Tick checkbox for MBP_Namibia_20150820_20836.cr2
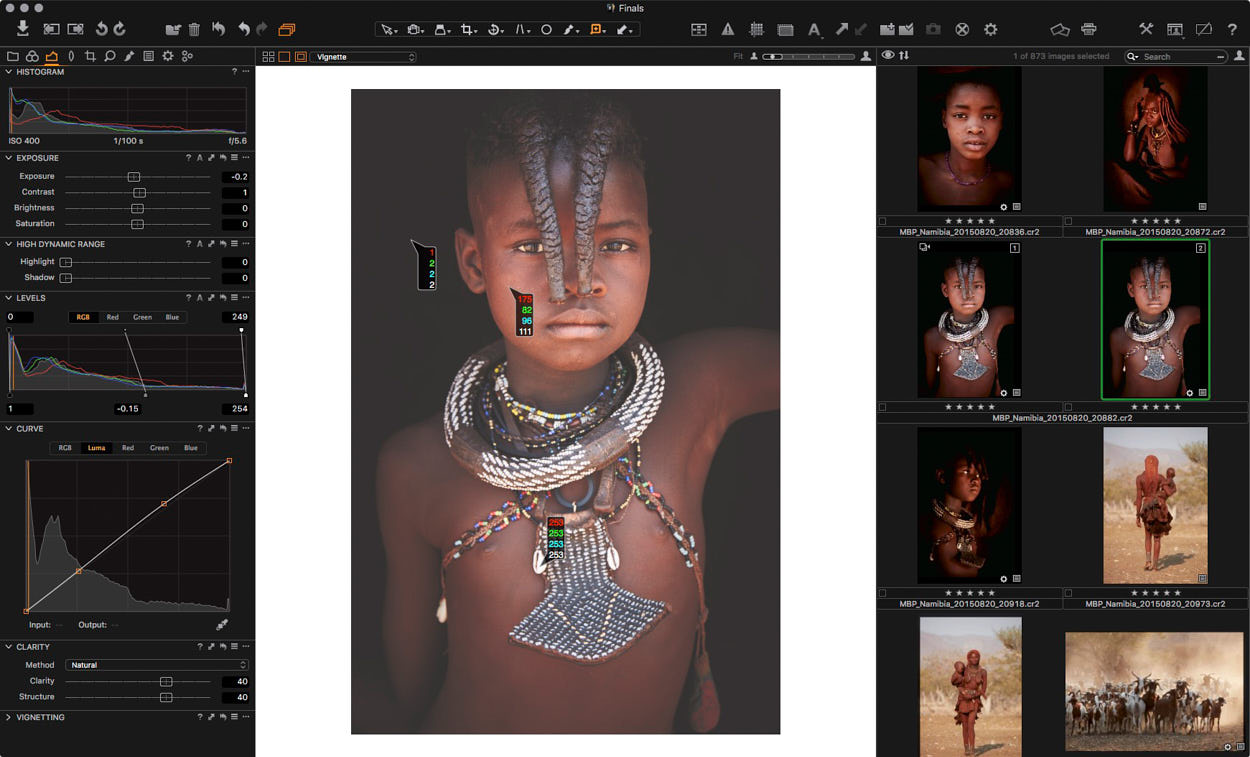The width and height of the screenshot is (1250, 757). click(x=882, y=221)
